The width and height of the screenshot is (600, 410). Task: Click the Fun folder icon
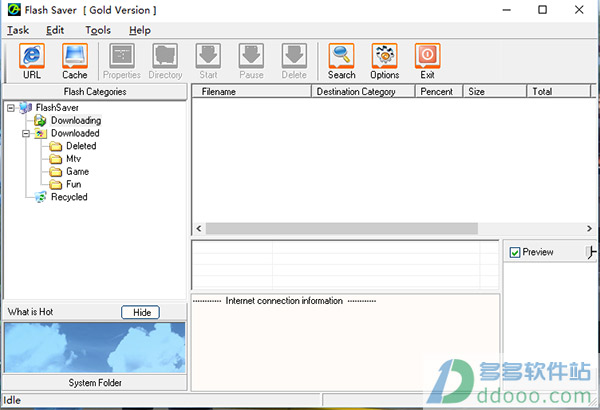click(55, 185)
